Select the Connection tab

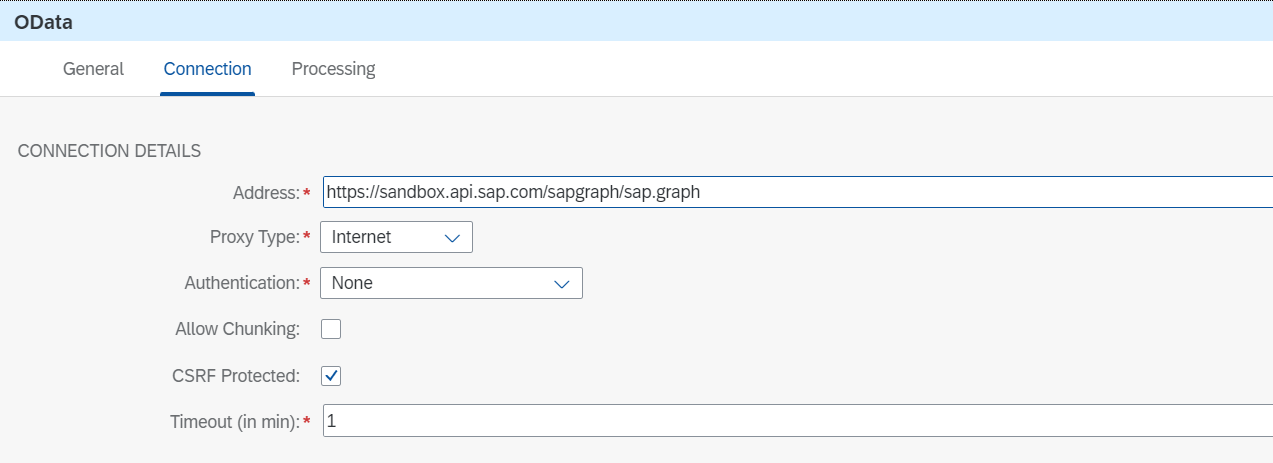click(x=207, y=69)
